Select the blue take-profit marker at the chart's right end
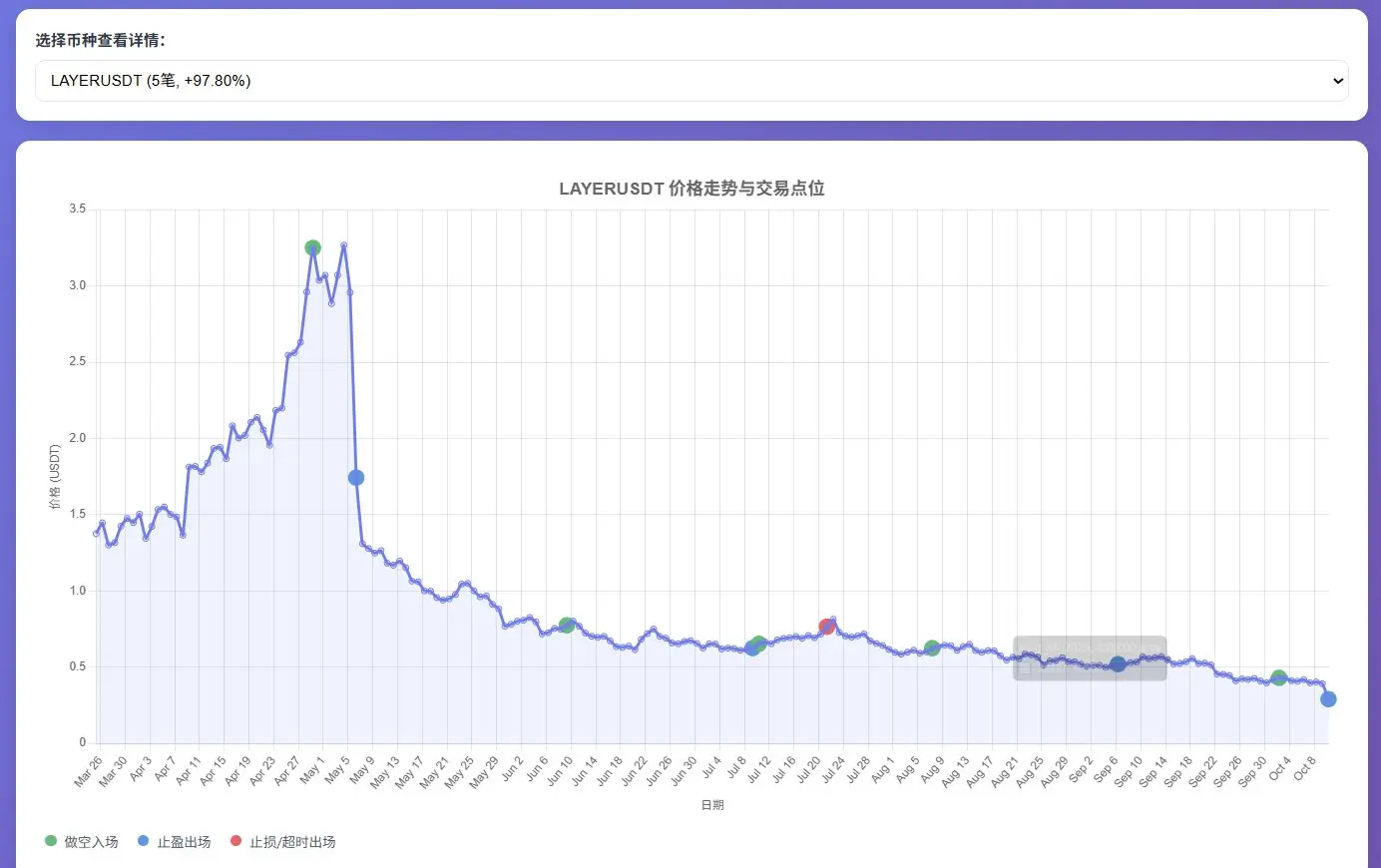This screenshot has width=1381, height=868. click(x=1328, y=699)
